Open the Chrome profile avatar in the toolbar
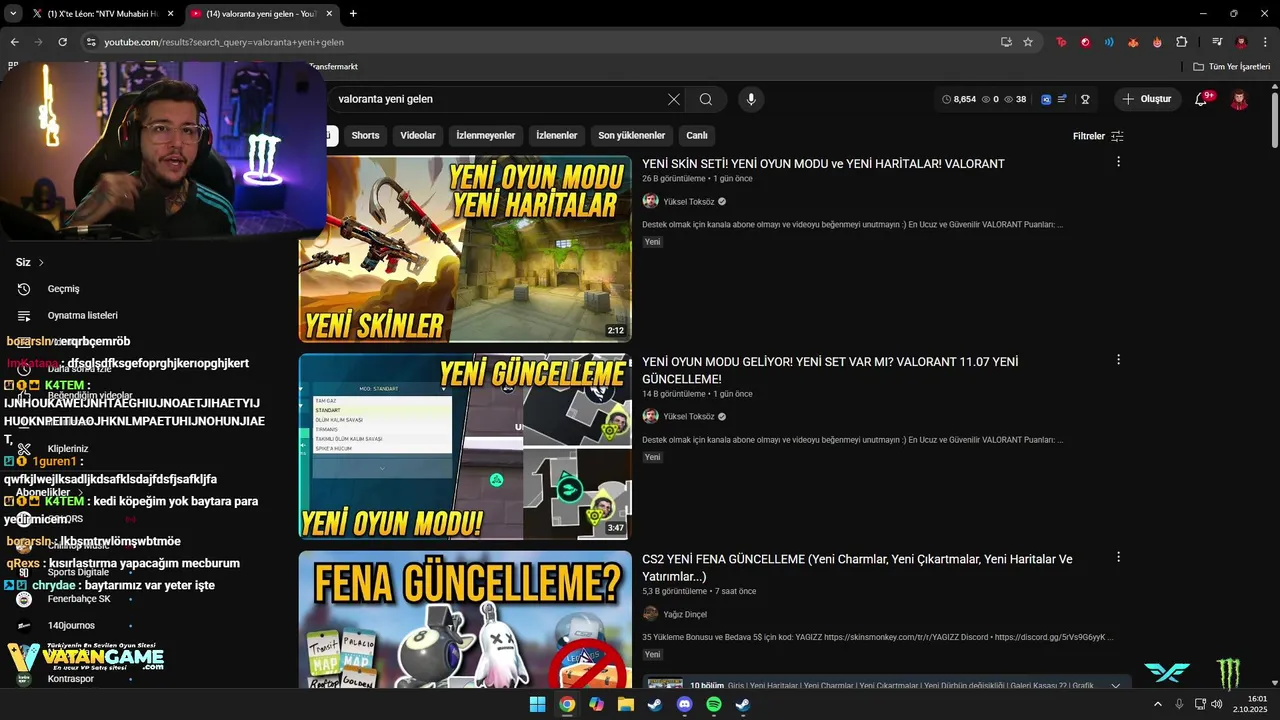Screen dimensions: 1280x720 point(1241,42)
